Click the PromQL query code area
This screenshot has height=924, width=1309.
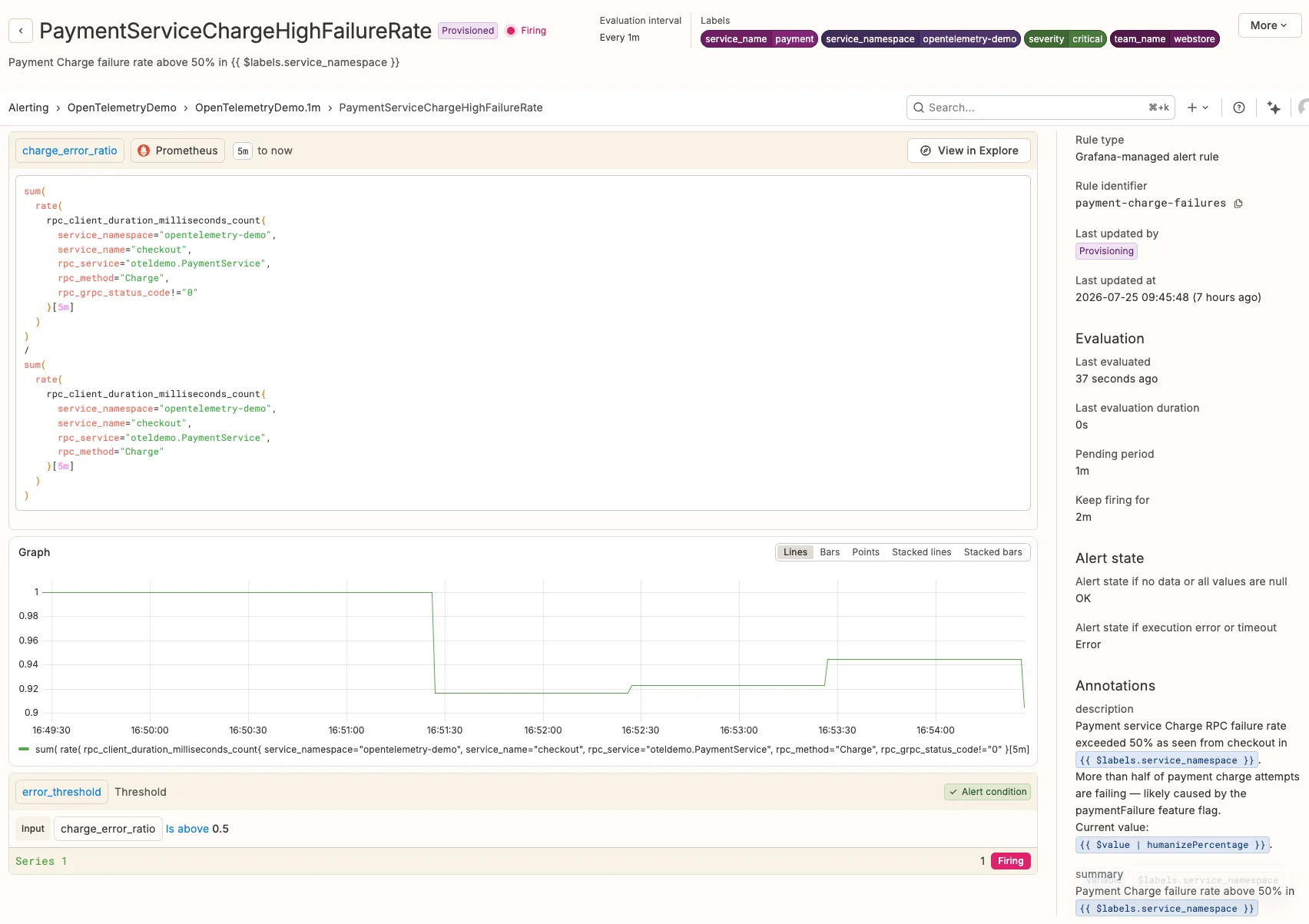522,343
